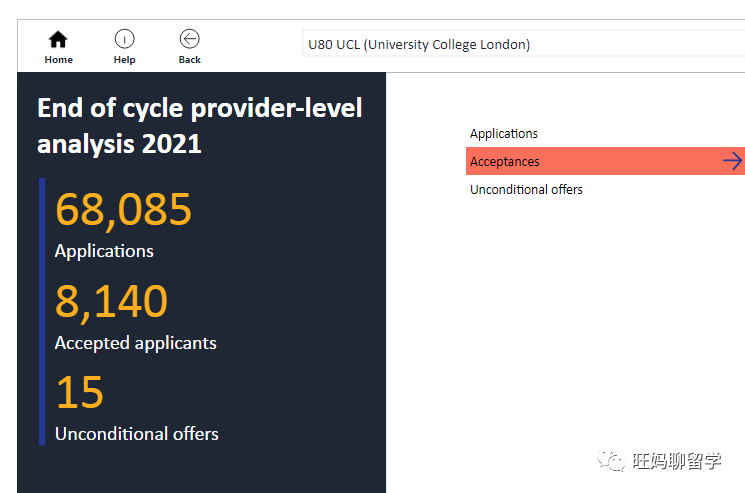Click the End of cycle analysis title
745x493 pixels.
[x=199, y=125]
